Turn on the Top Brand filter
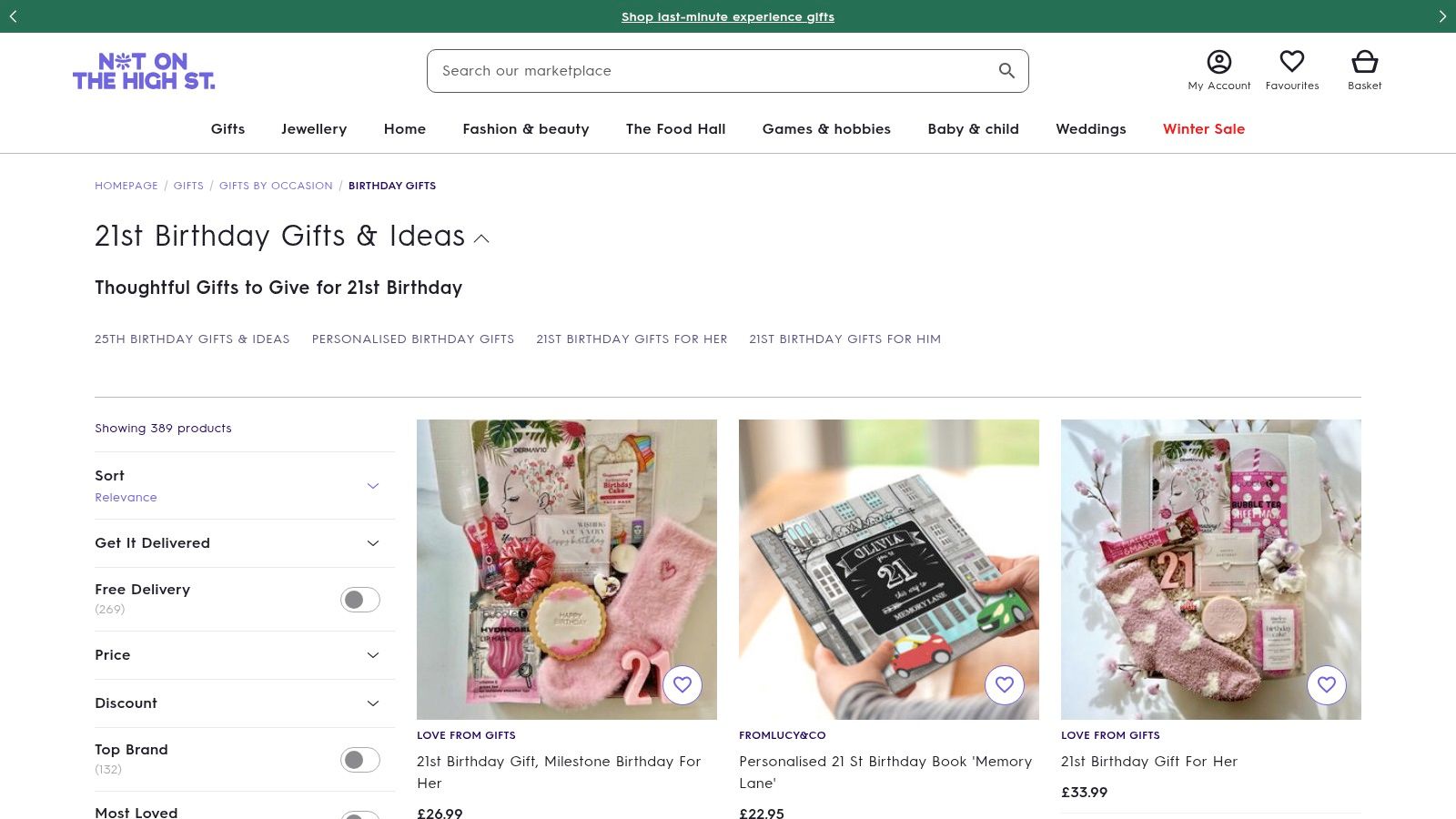This screenshot has height=819, width=1456. [x=360, y=760]
